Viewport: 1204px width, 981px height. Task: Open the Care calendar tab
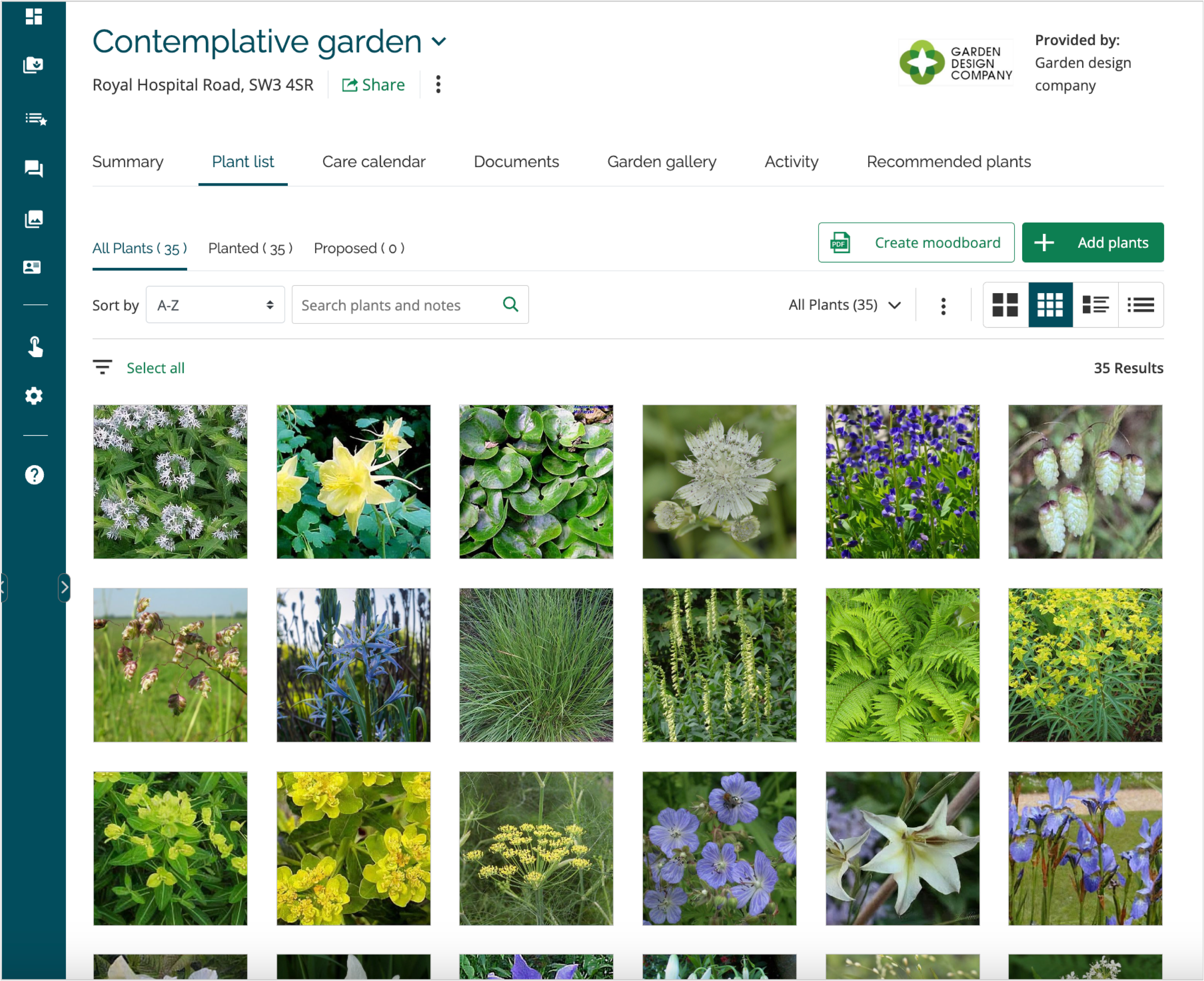[374, 161]
